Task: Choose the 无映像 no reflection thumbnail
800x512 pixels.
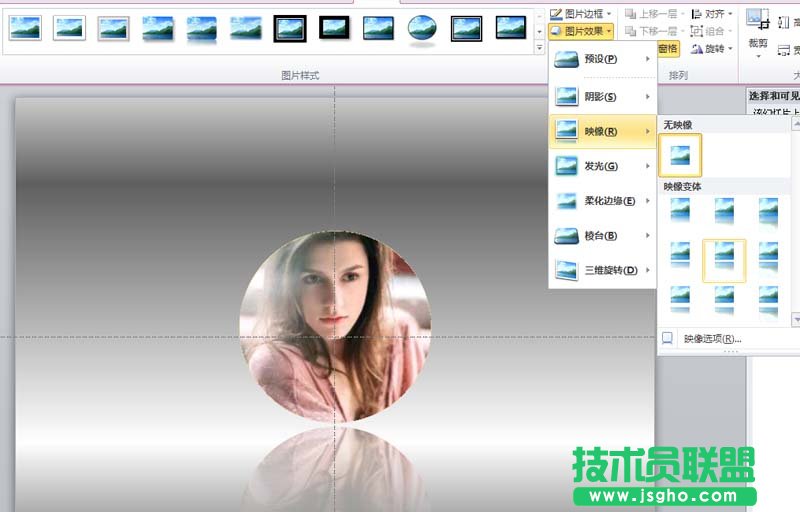Action: coord(680,155)
